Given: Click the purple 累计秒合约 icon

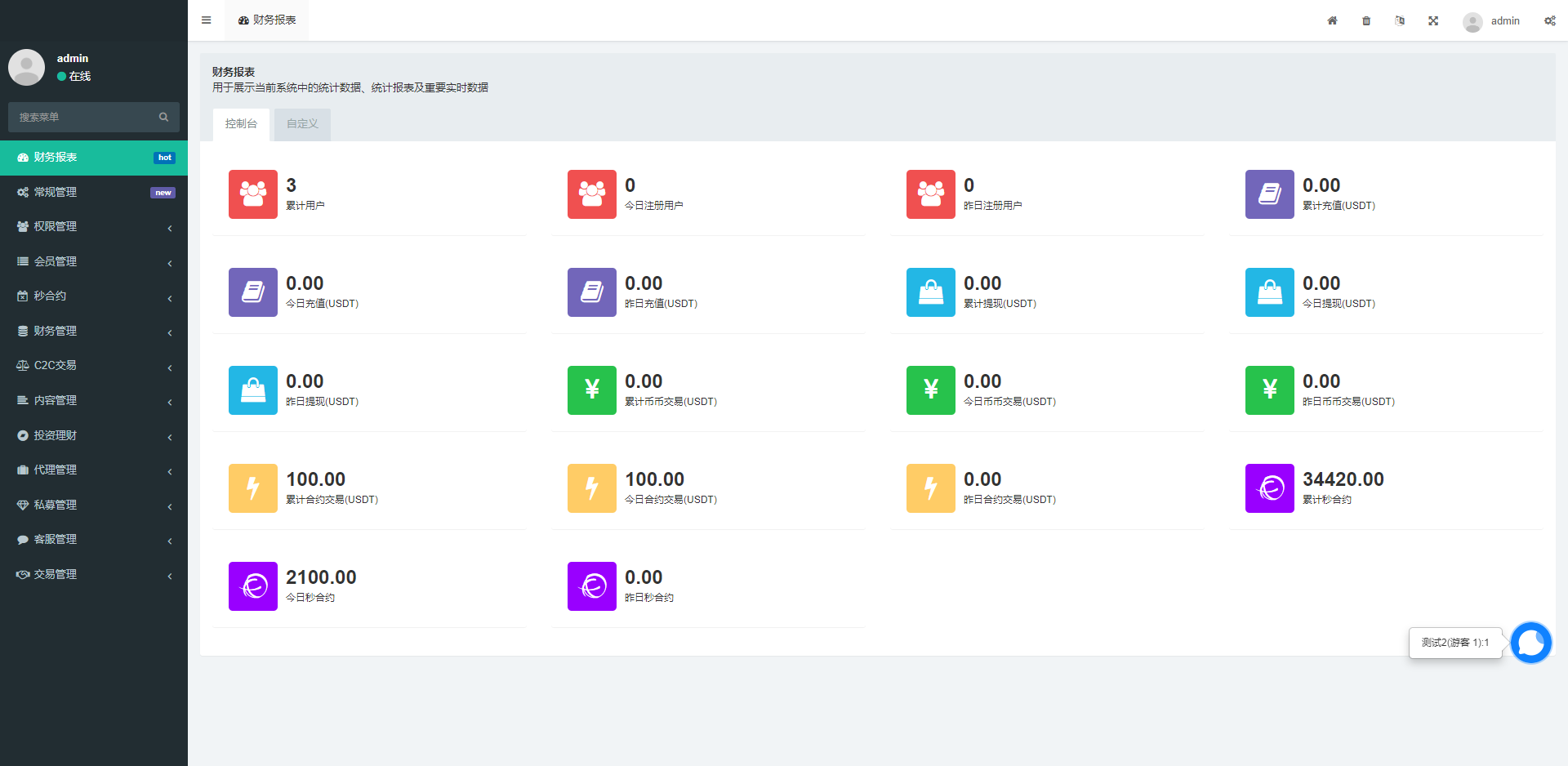Looking at the screenshot, I should click(1269, 488).
